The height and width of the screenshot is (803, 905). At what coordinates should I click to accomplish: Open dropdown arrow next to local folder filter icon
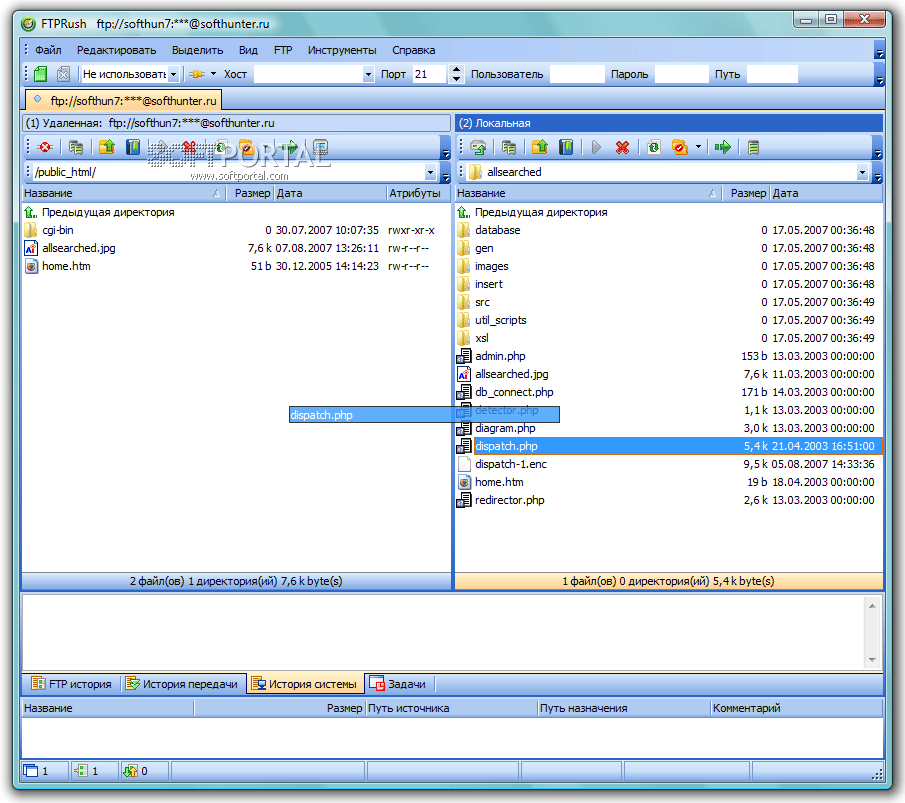(x=698, y=147)
